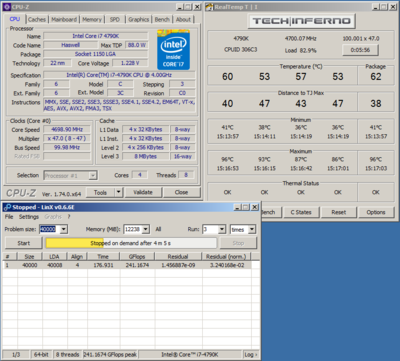Click the TechInferno logo banner
Screen dimensions: 400x361
pos(302,21)
